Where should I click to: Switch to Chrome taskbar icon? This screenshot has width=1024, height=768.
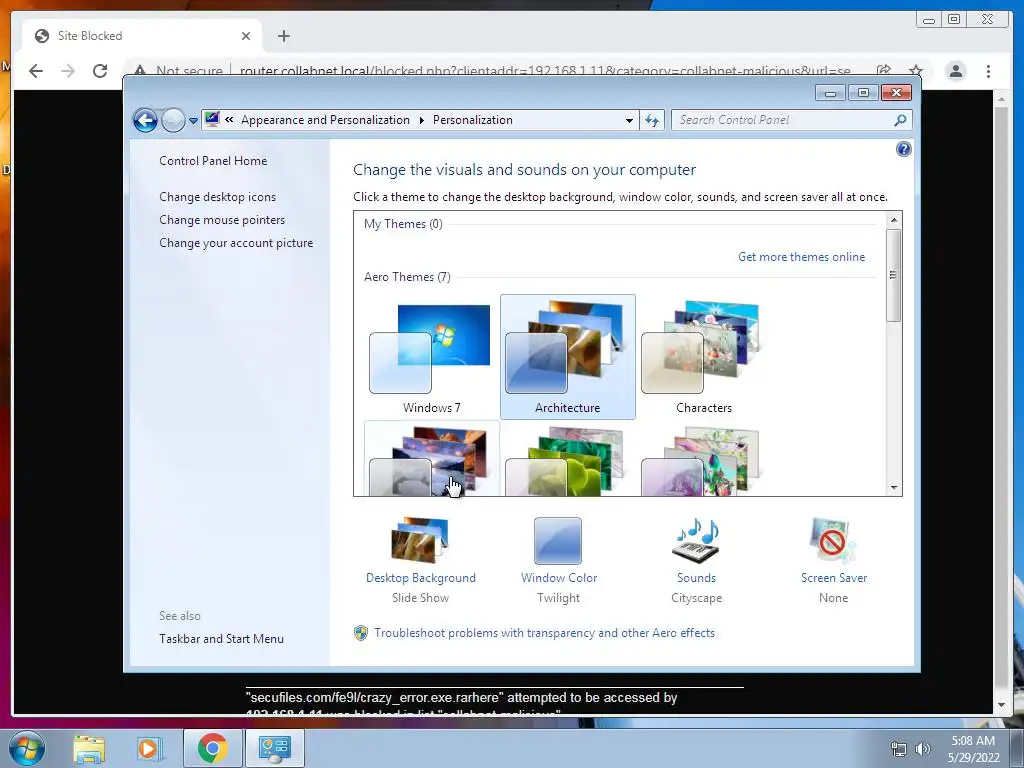pyautogui.click(x=212, y=748)
